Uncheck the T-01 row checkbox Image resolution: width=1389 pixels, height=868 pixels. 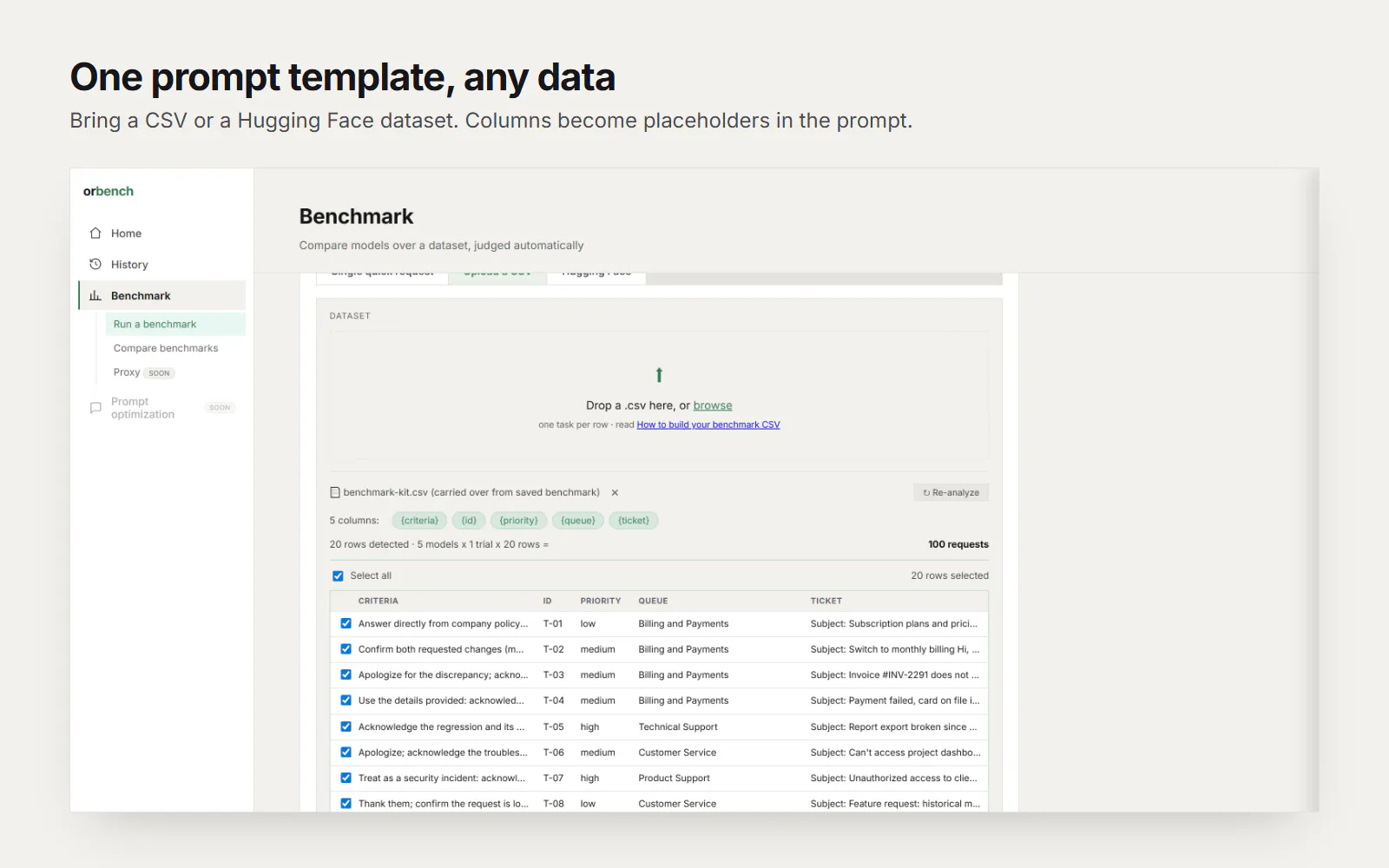[346, 623]
